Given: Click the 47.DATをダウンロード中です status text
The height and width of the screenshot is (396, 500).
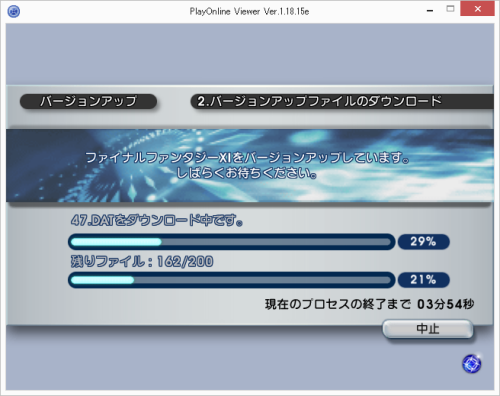Looking at the screenshot, I should point(157,220).
